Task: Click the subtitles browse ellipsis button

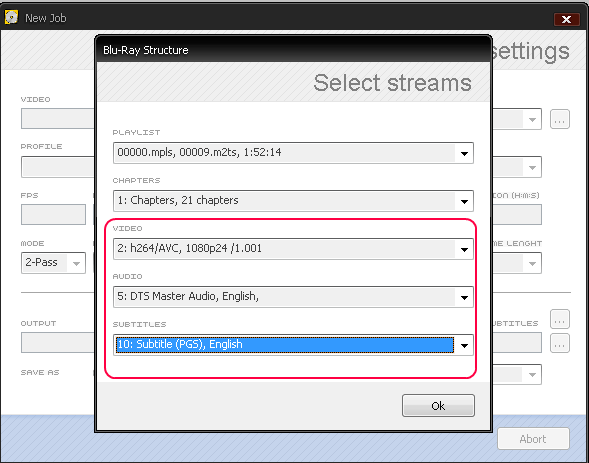Action: (560, 319)
